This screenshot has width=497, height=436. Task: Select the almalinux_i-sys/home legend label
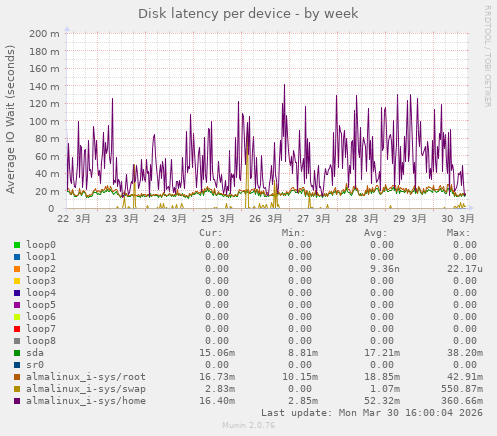(86, 401)
